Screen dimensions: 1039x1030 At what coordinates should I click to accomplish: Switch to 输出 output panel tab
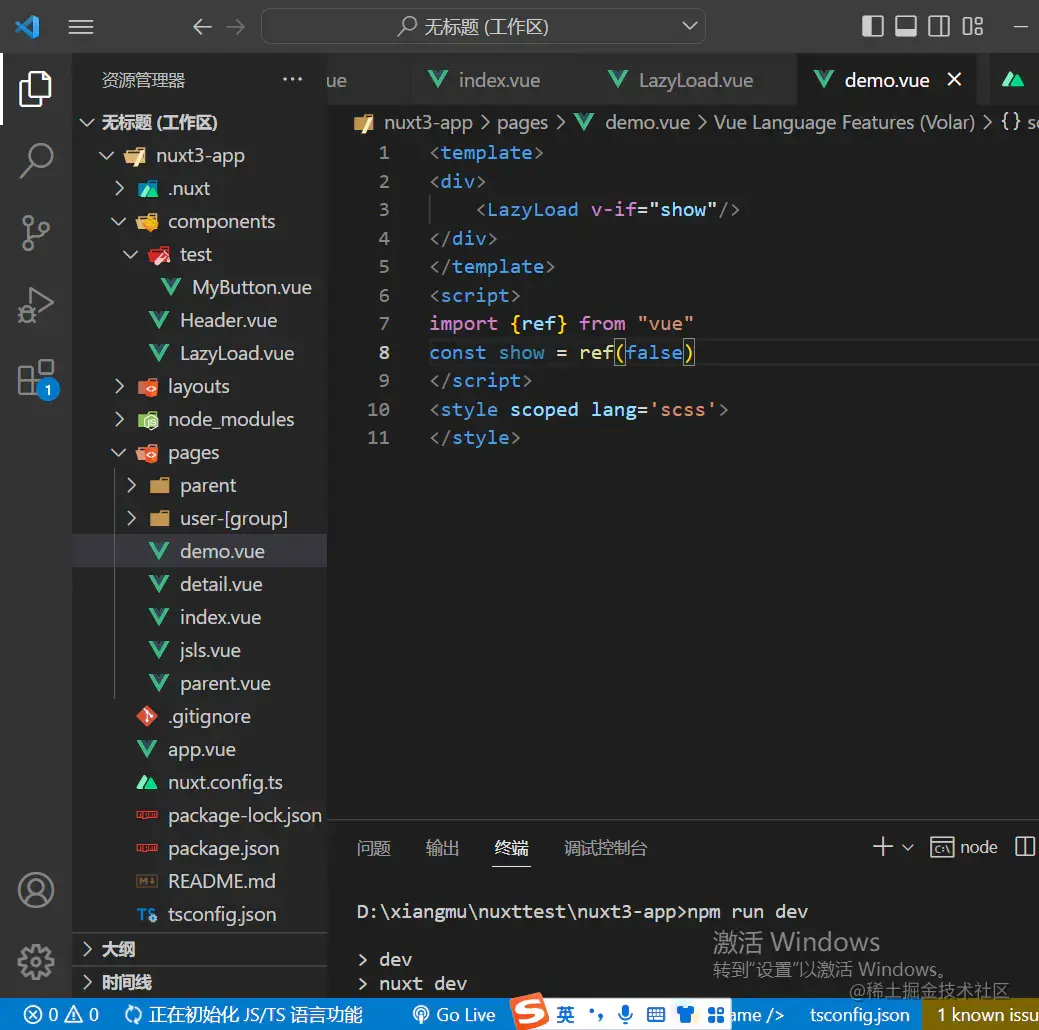click(x=442, y=848)
